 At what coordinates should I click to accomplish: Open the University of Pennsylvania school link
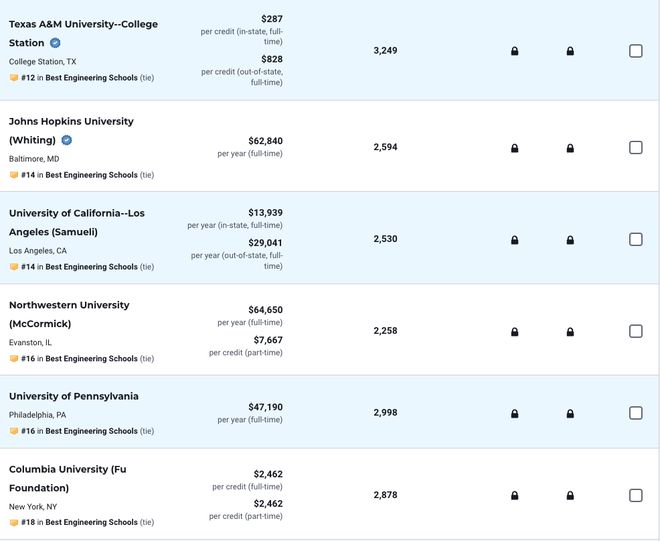[74, 397]
